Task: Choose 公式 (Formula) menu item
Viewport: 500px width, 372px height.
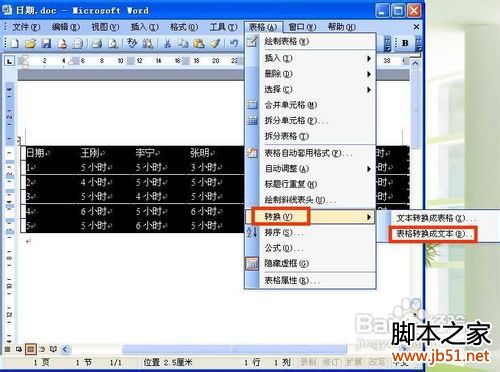Action: click(310, 248)
